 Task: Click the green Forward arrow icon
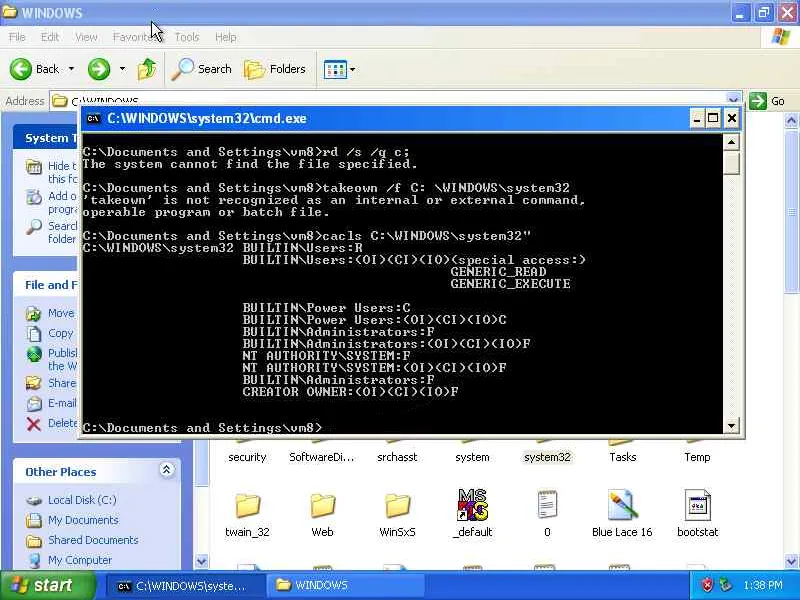click(x=98, y=69)
